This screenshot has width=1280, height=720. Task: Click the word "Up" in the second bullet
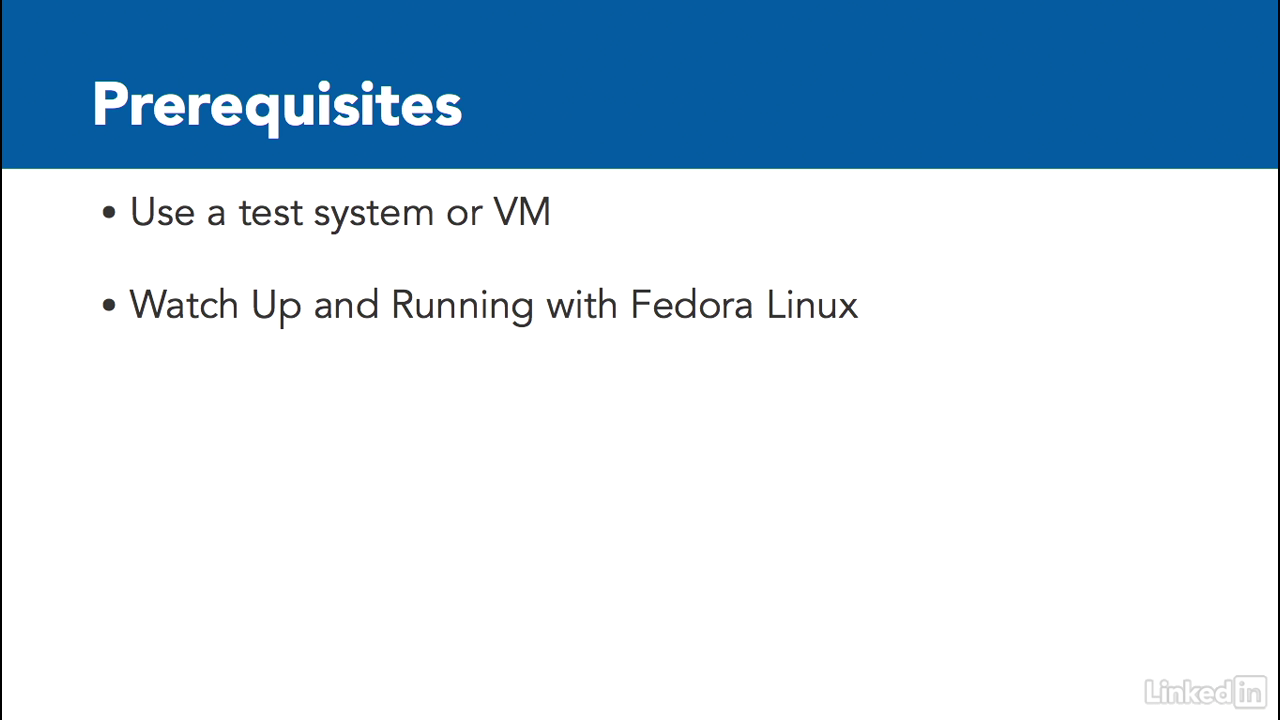tap(276, 306)
